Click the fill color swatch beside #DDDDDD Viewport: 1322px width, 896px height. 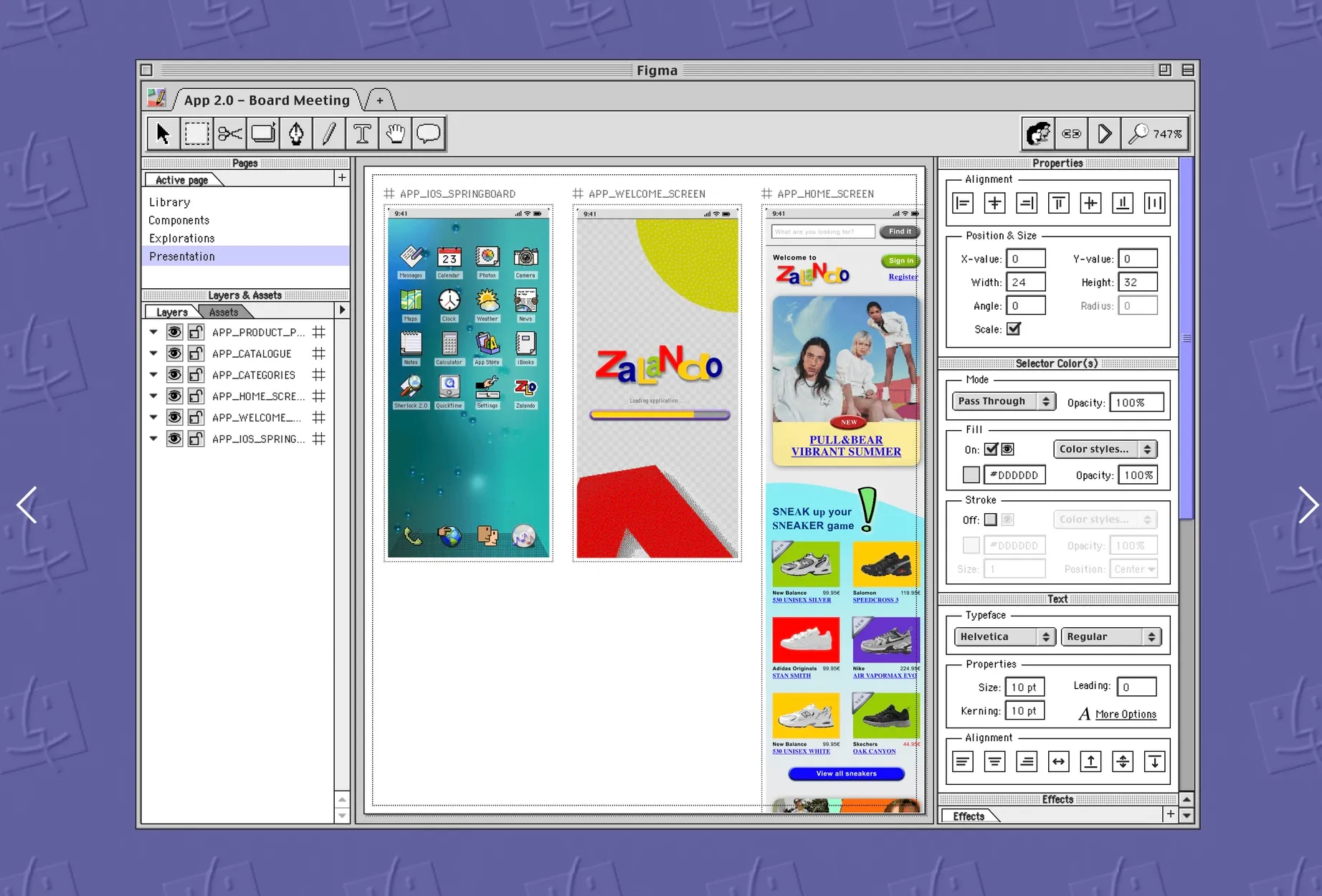click(971, 475)
